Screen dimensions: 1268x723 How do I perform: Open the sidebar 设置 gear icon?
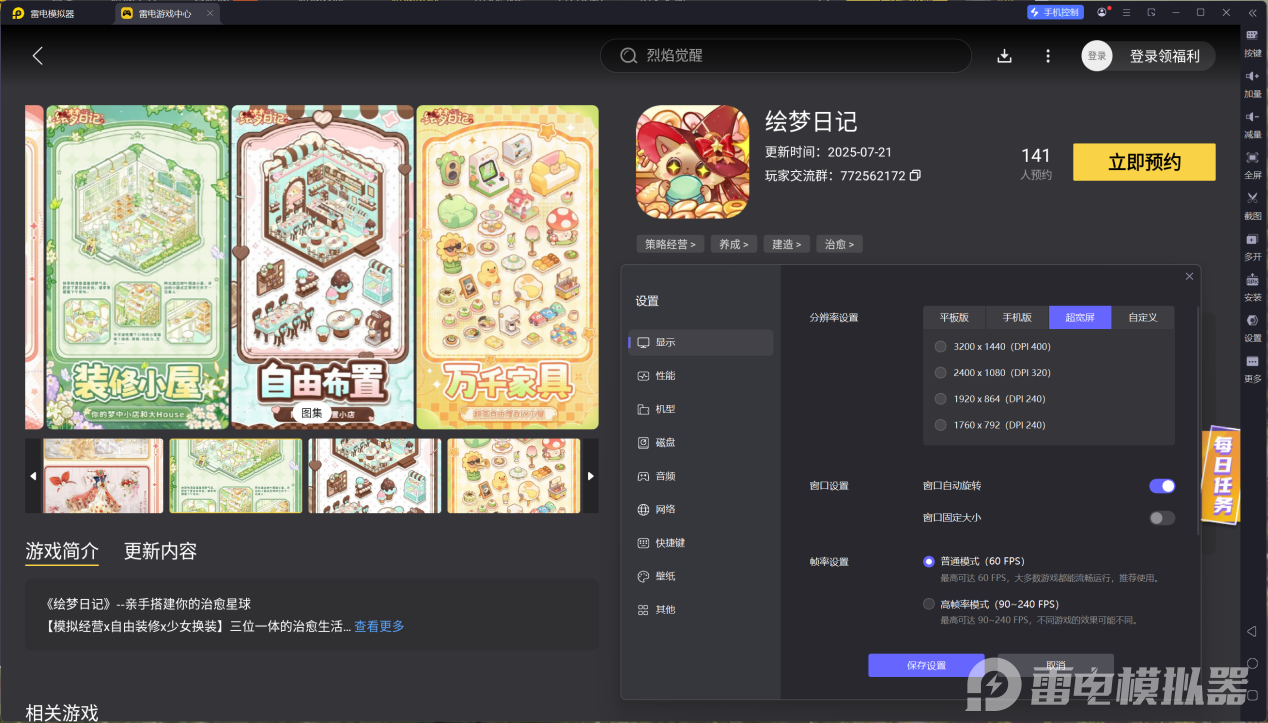(x=1252, y=327)
